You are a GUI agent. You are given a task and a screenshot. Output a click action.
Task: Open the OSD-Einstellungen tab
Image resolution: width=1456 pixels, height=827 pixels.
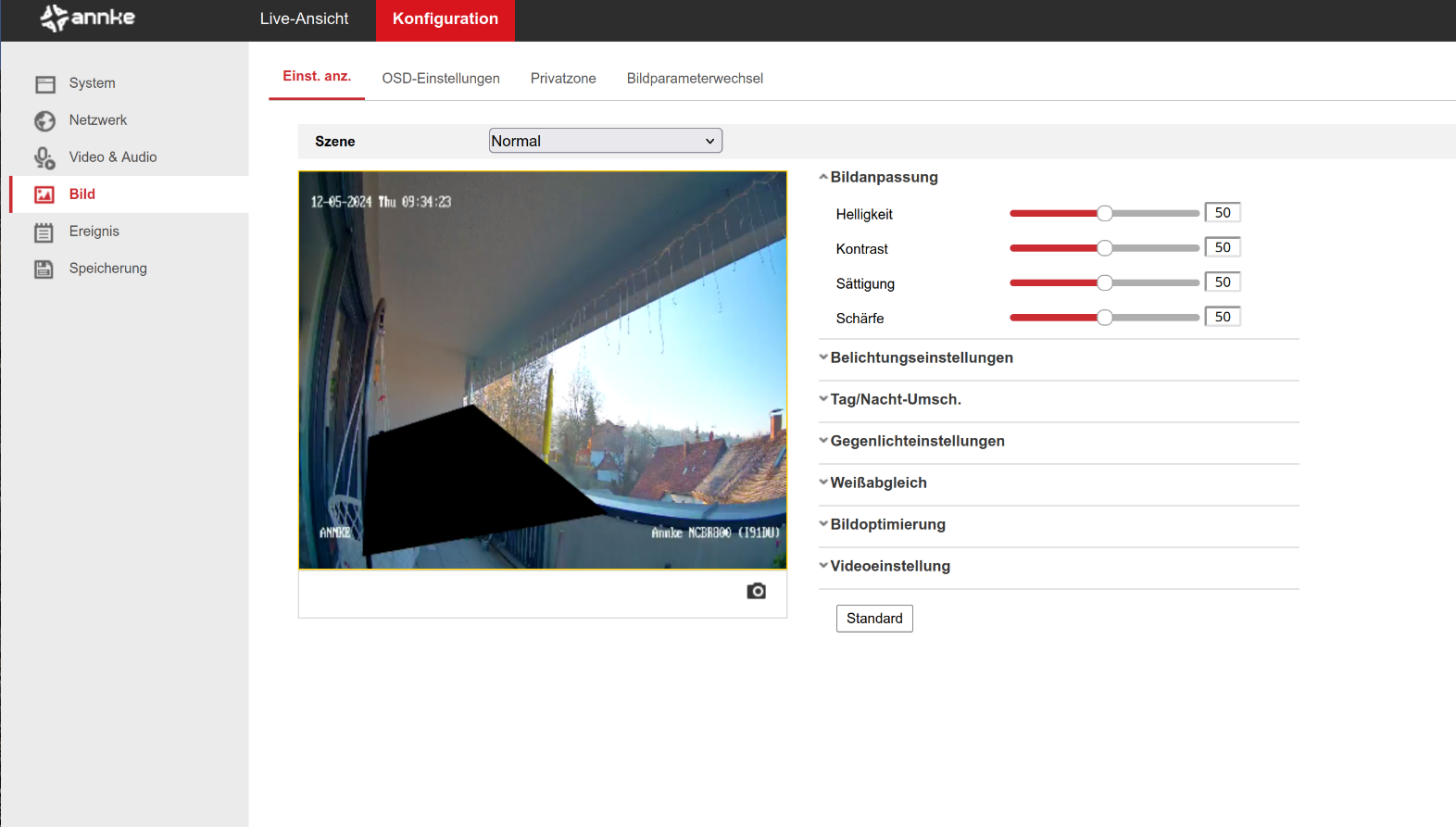[x=441, y=79]
